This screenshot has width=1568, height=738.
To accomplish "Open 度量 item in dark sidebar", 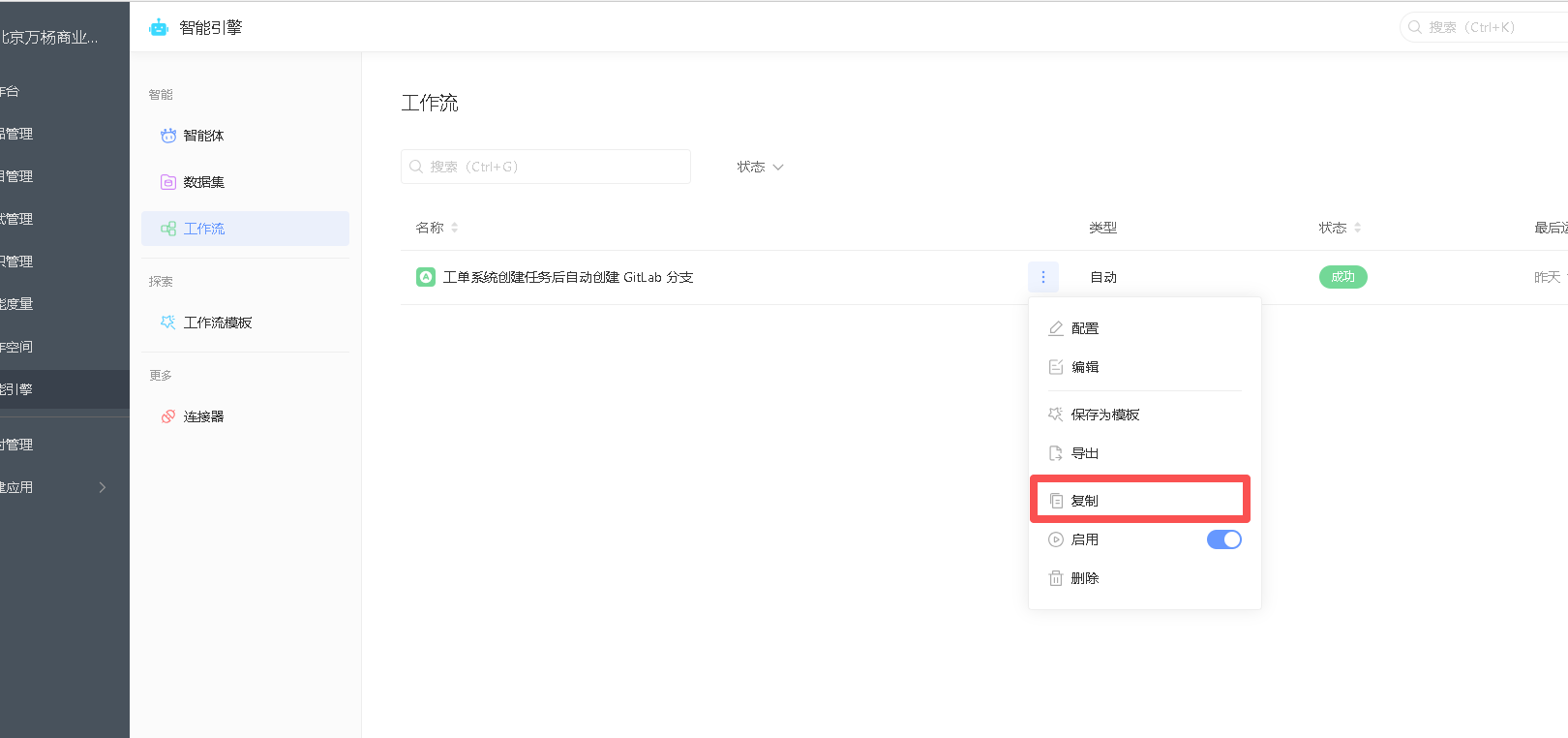I will [x=65, y=304].
